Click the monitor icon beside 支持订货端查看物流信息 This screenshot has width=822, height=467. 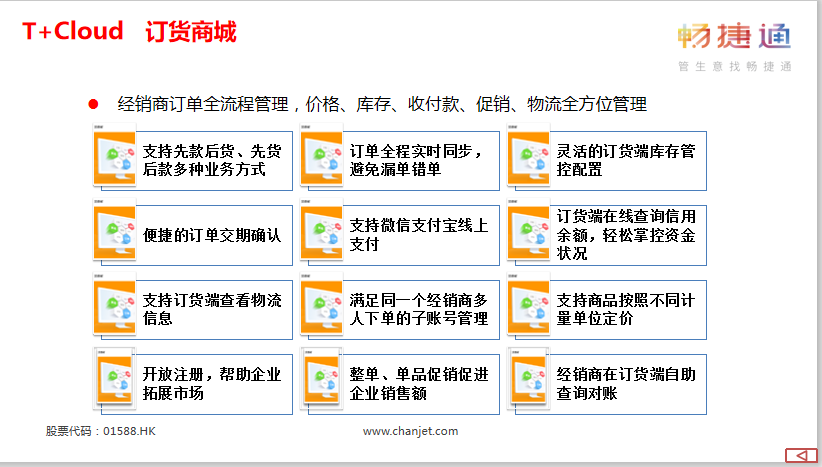click(115, 304)
